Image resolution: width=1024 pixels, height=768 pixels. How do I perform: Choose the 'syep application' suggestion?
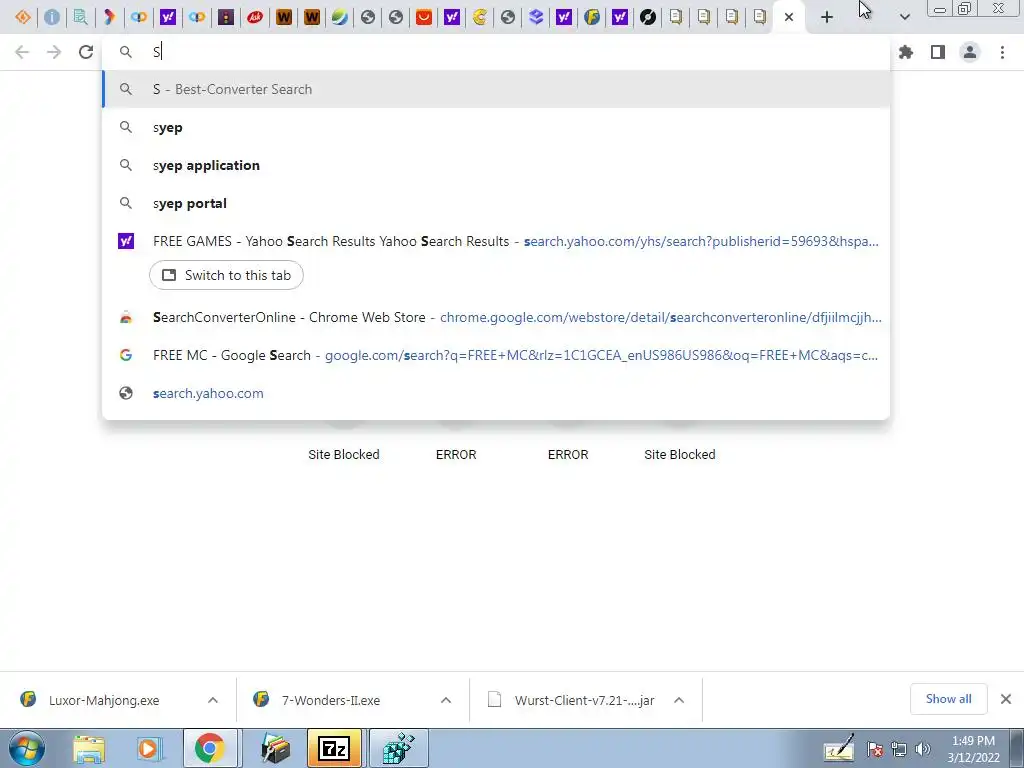pos(496,165)
